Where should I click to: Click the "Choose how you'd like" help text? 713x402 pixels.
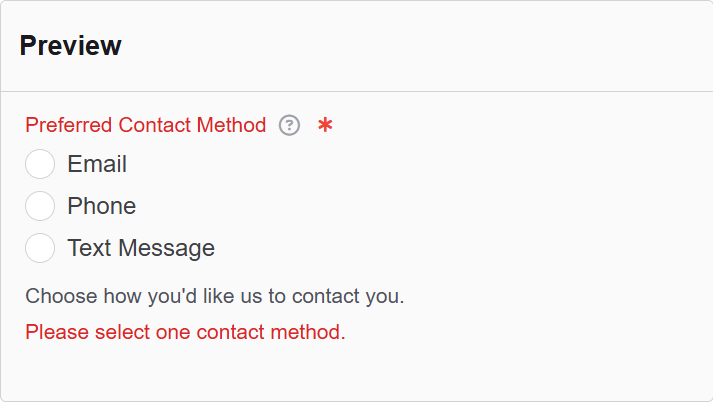(214, 296)
